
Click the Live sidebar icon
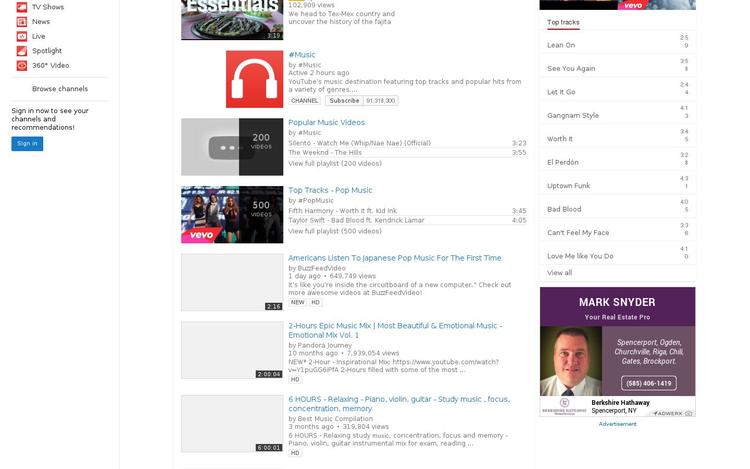coord(22,36)
